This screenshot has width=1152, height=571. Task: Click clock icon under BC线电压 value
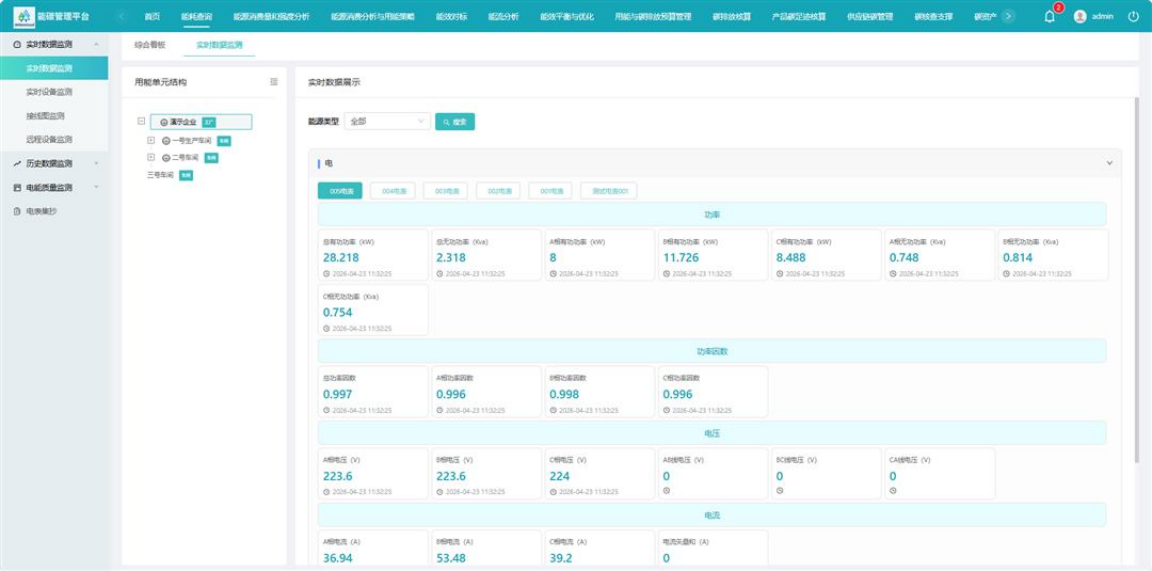click(780, 491)
